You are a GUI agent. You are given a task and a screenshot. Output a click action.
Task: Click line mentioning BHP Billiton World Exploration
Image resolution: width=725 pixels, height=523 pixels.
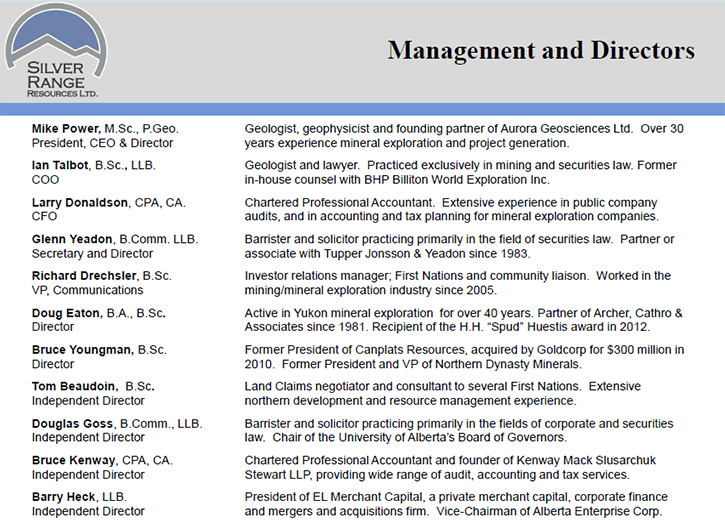pos(397,179)
